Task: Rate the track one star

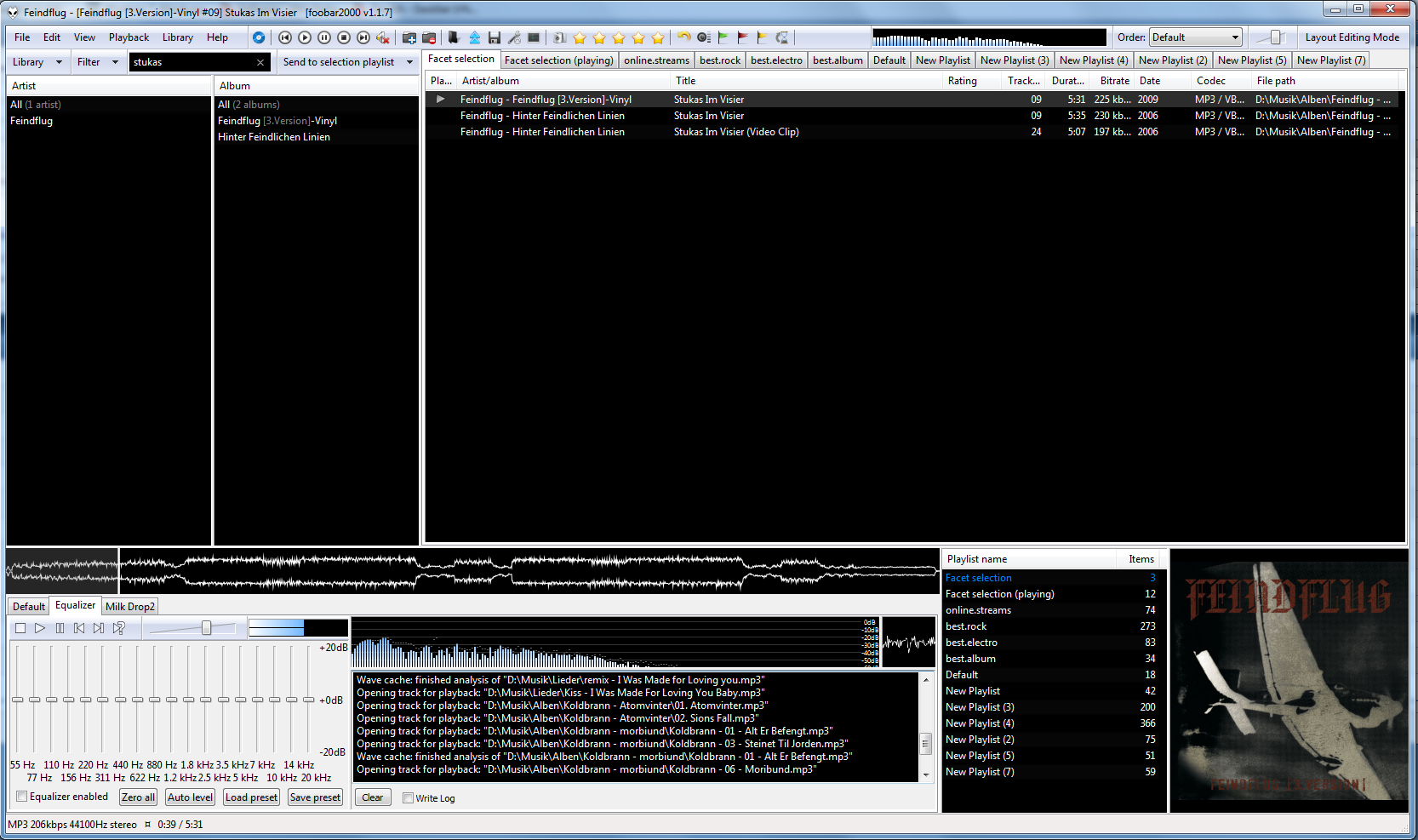Action: click(580, 37)
